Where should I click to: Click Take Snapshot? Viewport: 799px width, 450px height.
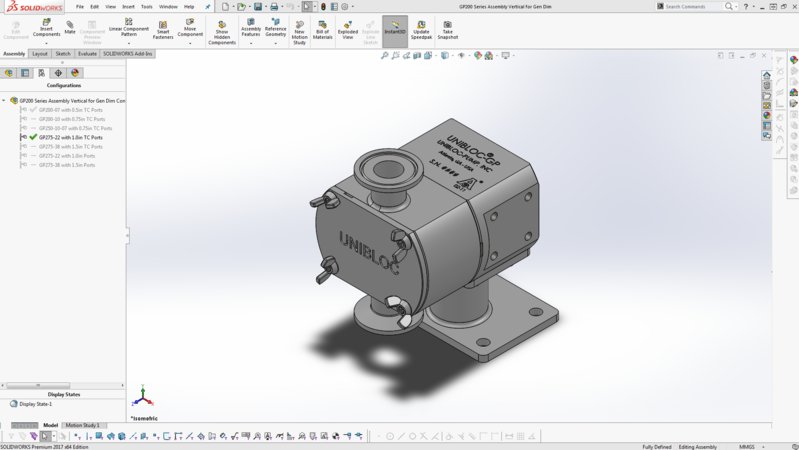pos(447,31)
